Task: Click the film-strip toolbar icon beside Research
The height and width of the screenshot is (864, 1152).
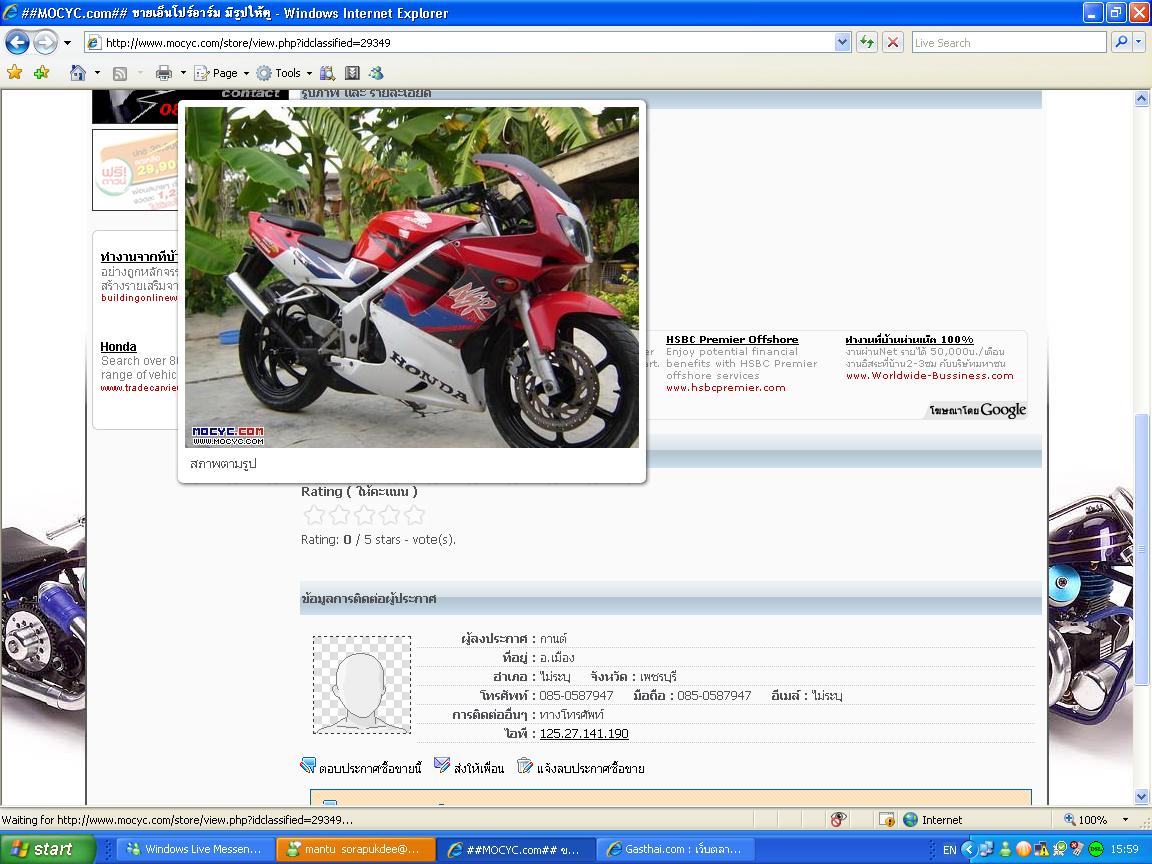Action: [353, 73]
